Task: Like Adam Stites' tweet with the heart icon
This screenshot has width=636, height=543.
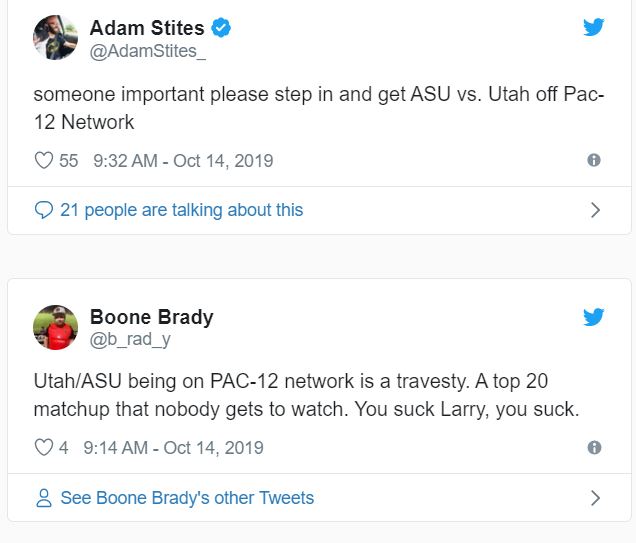Action: tap(44, 160)
